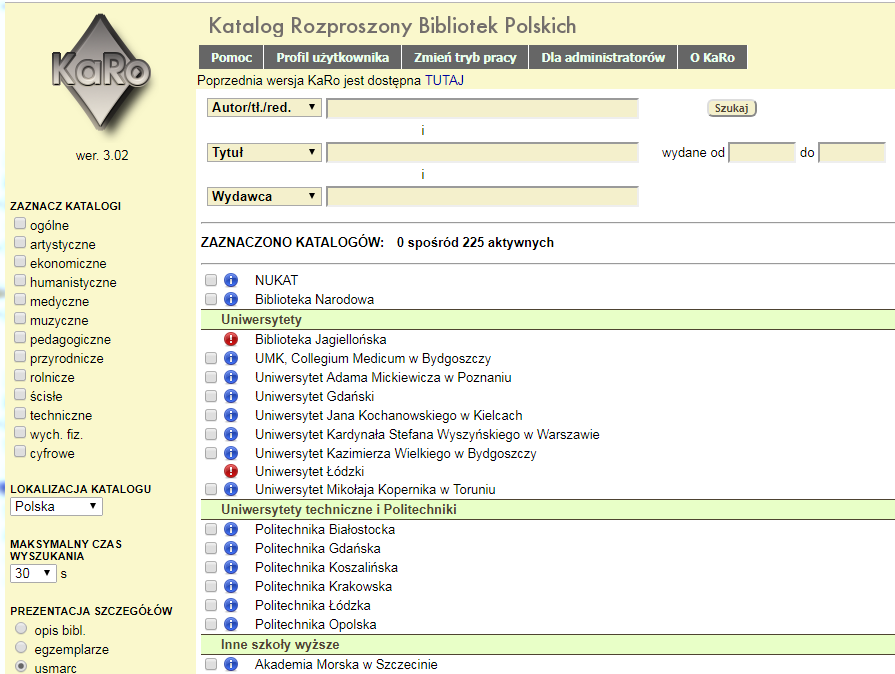
Task: Select the 'opis bibl.' radio option
Action: 21,628
